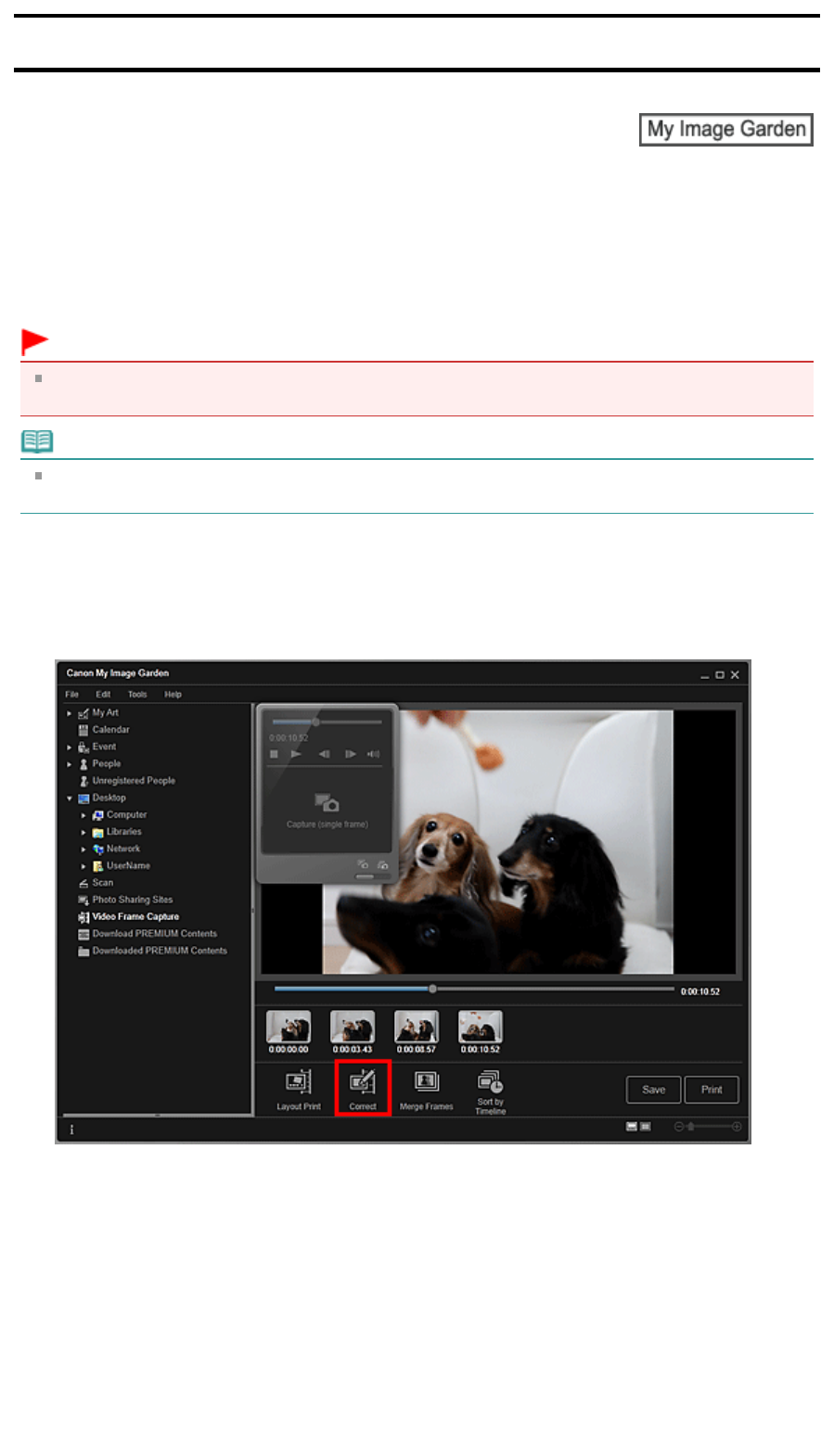Enlarge thumbnail size with plus icon
The height and width of the screenshot is (1456, 834).
(737, 1127)
